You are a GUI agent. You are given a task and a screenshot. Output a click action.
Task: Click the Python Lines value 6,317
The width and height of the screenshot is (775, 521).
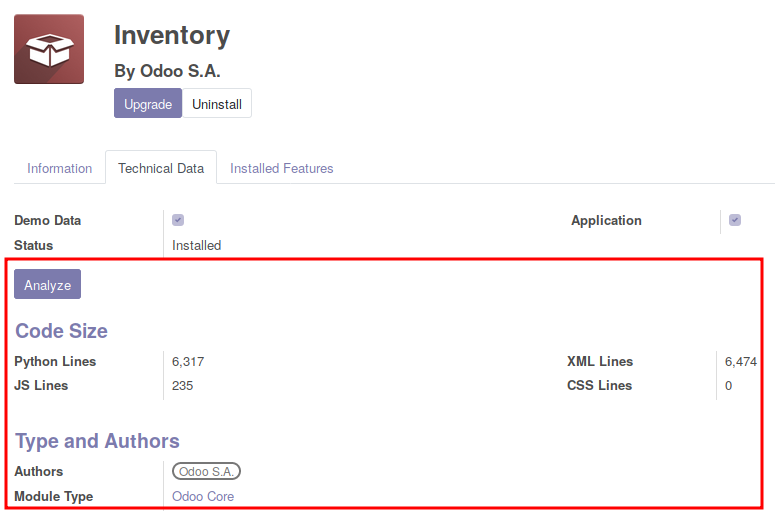point(188,361)
